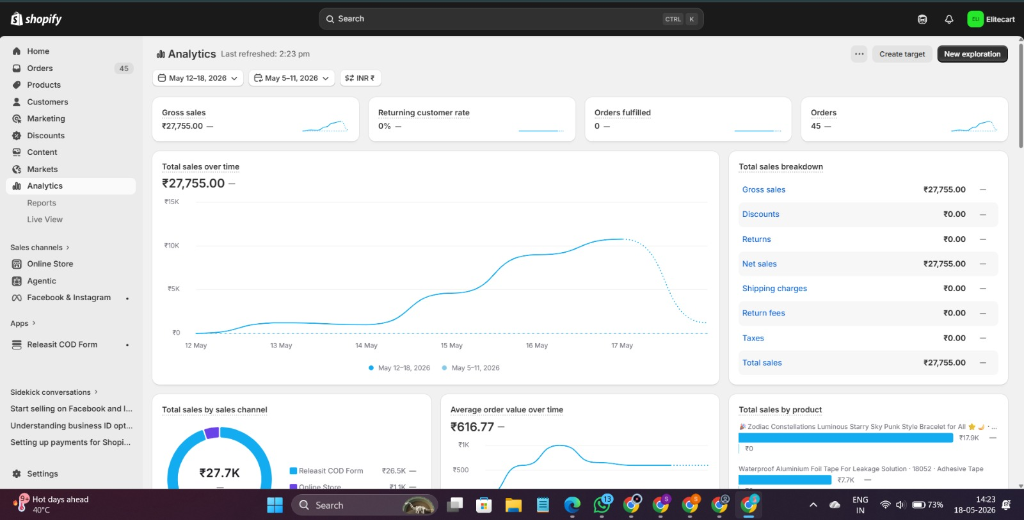
Task: Open the Gross sales card
Action: (255, 119)
